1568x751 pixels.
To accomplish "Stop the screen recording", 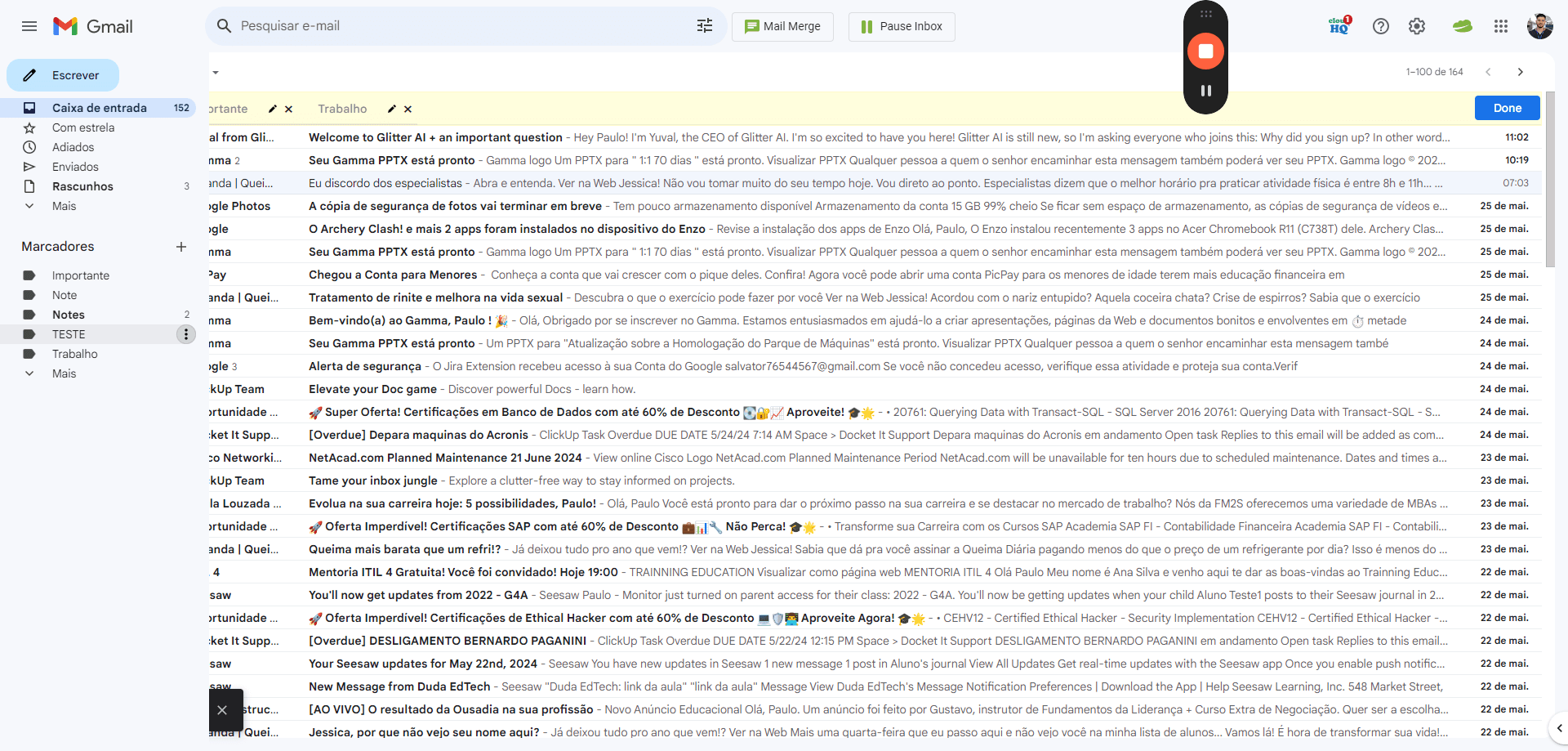I will click(x=1205, y=51).
